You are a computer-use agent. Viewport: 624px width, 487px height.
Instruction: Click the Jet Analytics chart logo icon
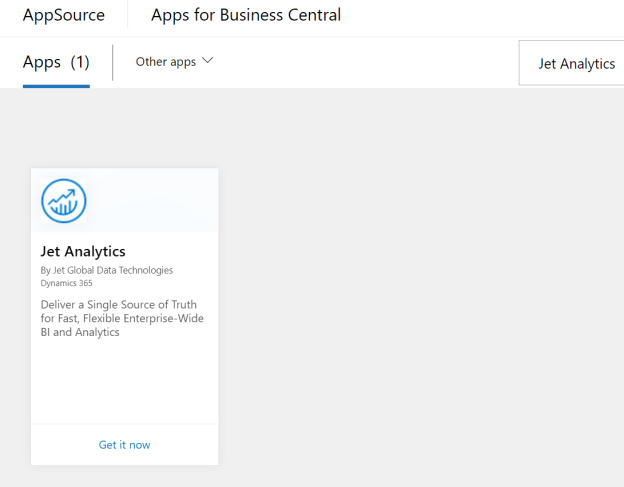pyautogui.click(x=64, y=201)
